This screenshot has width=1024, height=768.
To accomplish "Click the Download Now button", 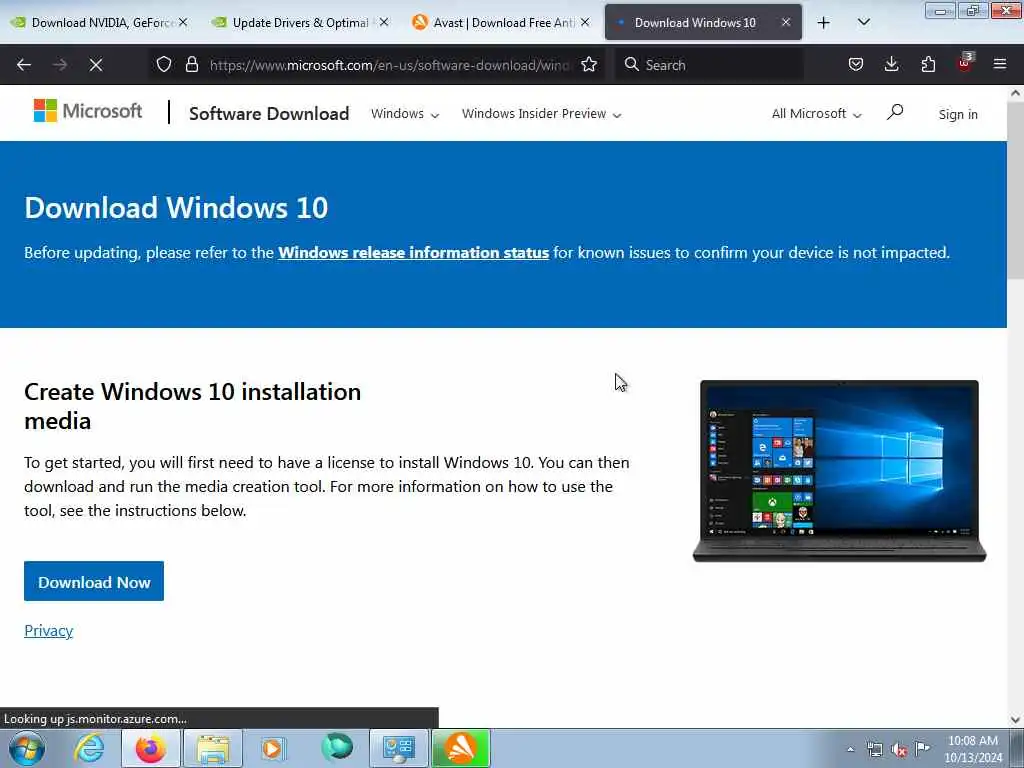I will tap(94, 581).
